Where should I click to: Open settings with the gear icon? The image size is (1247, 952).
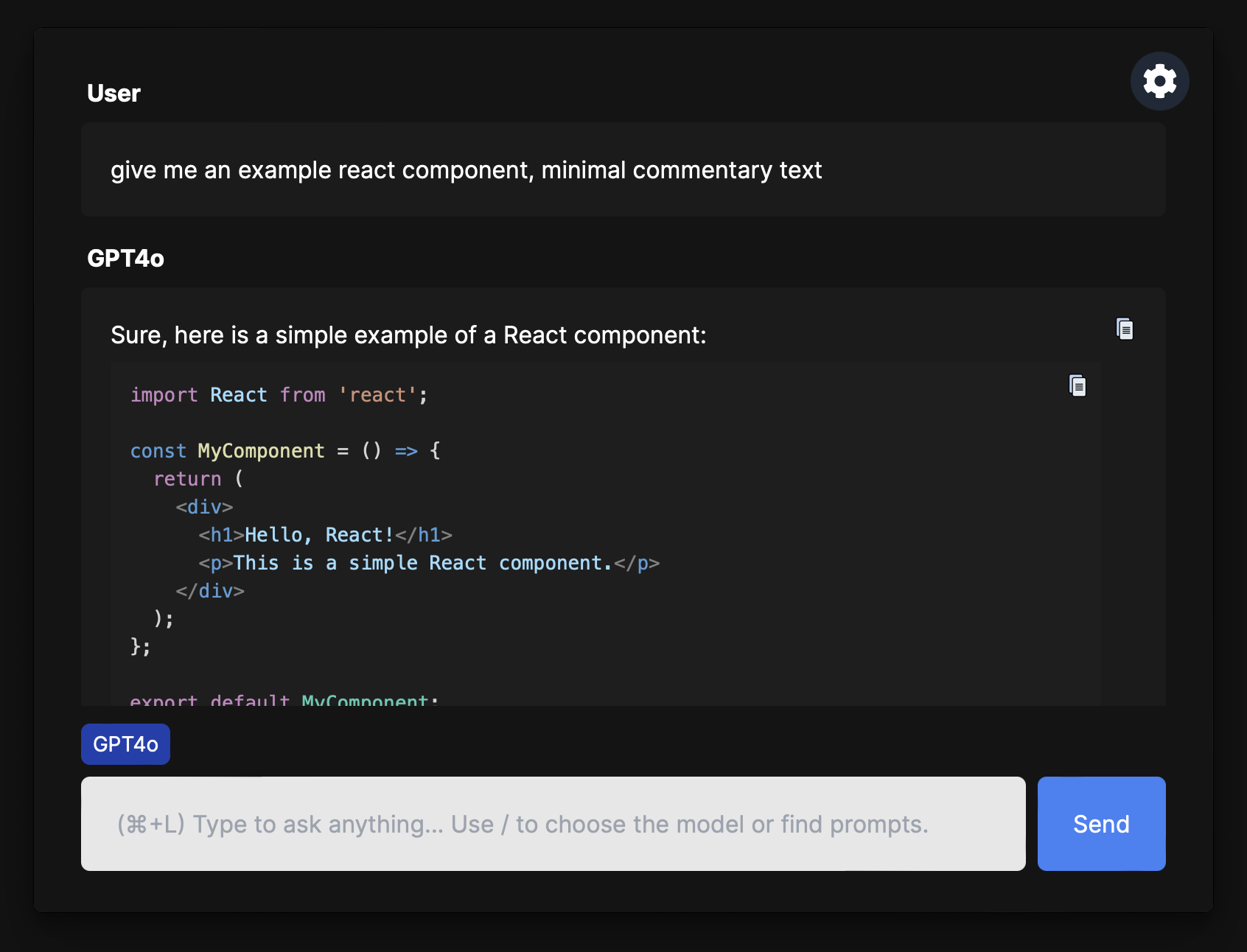pyautogui.click(x=1159, y=81)
